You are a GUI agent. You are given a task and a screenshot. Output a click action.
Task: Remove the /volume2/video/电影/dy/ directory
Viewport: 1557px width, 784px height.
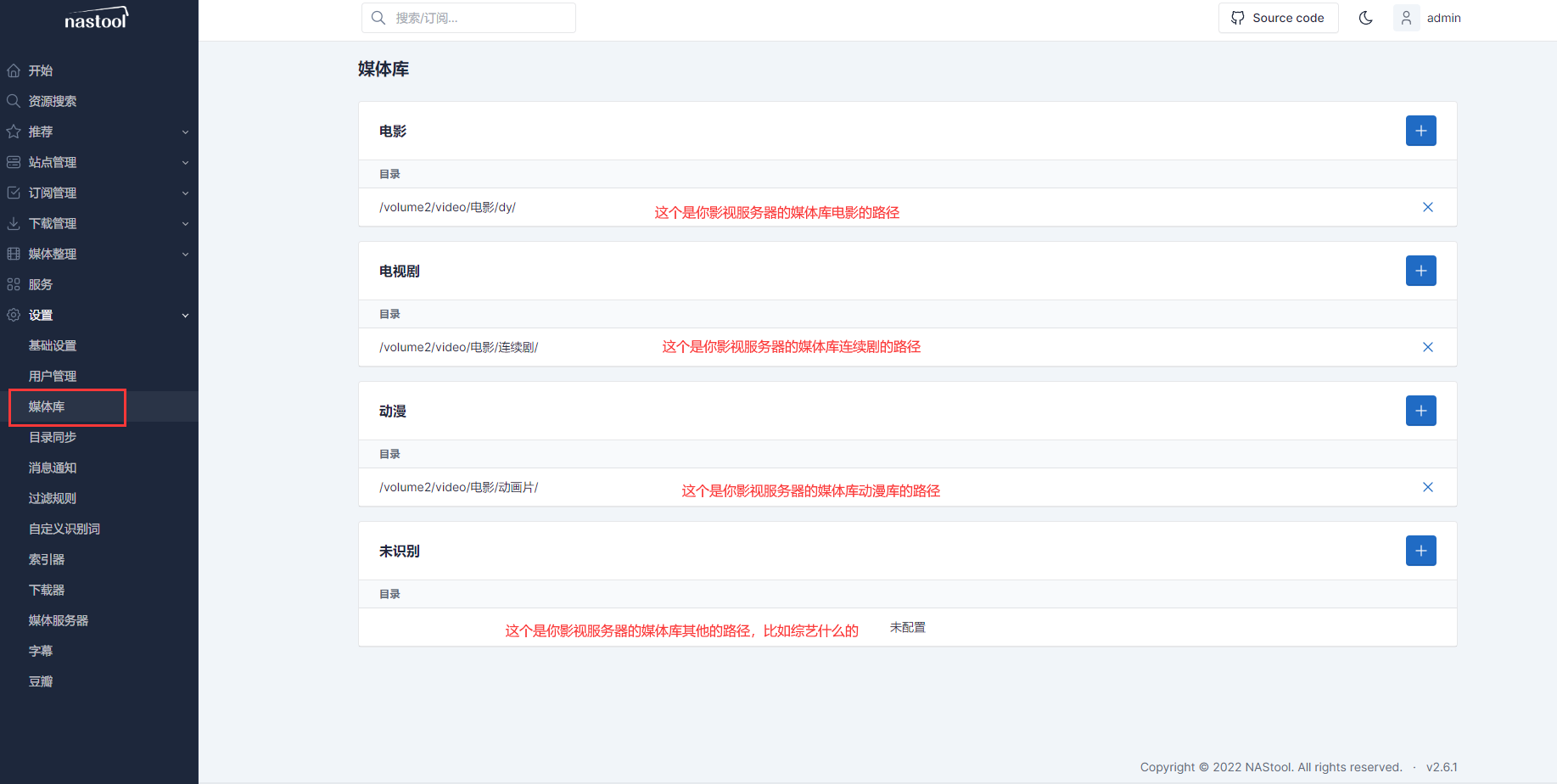click(1427, 207)
